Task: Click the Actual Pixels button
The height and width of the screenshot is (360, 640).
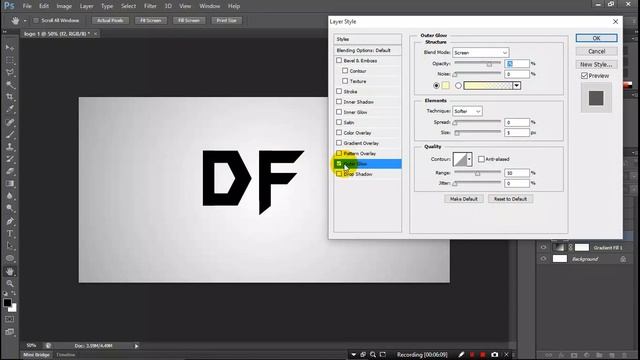Action: coord(110,20)
